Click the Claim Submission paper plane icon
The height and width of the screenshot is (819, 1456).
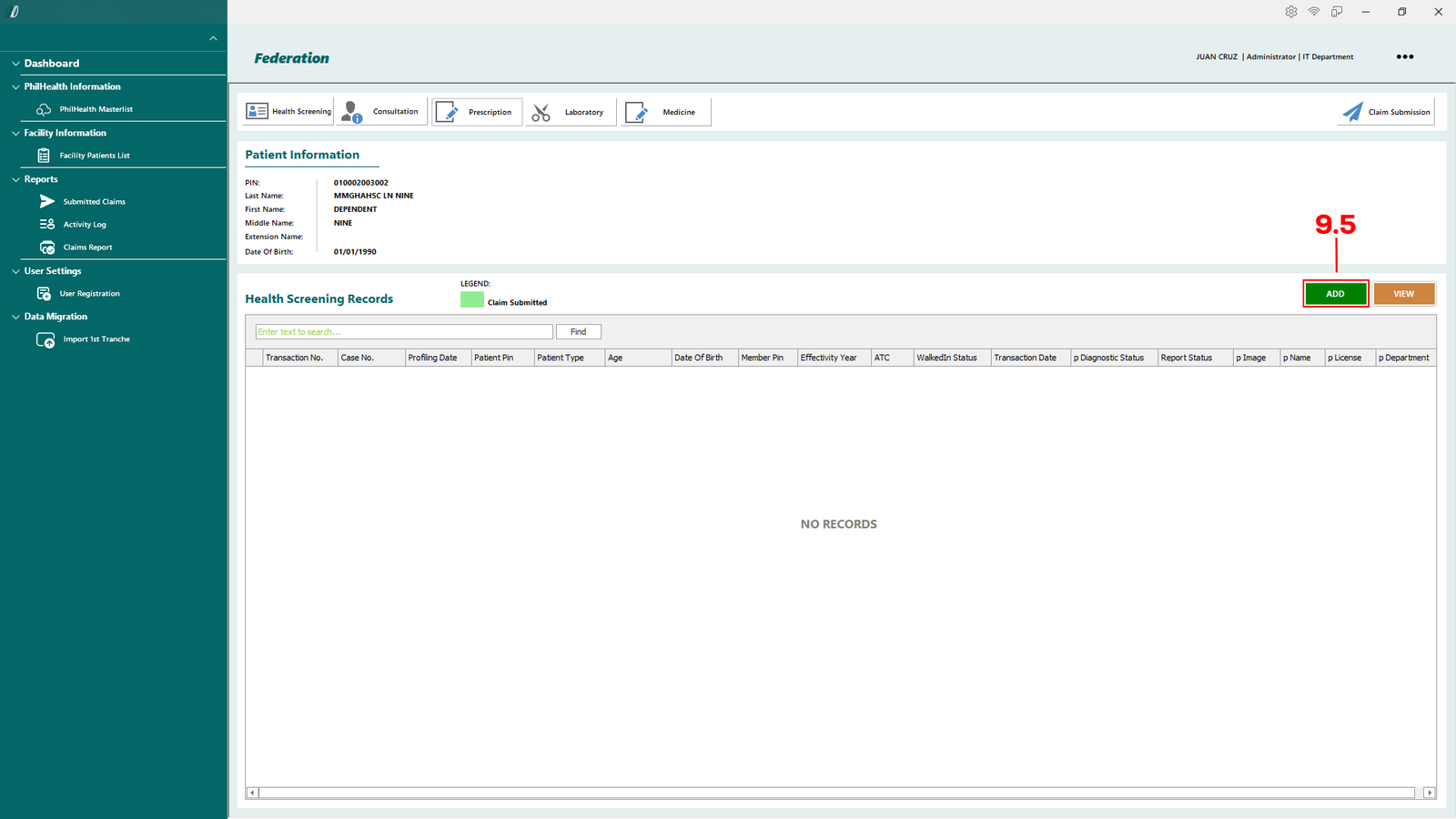click(1352, 112)
